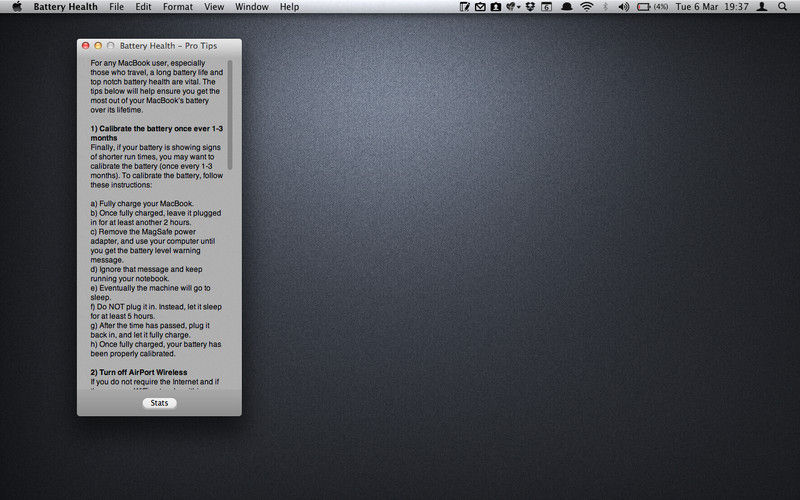800x500 pixels.
Task: Click the contacts card menu bar icon
Action: click(495, 7)
